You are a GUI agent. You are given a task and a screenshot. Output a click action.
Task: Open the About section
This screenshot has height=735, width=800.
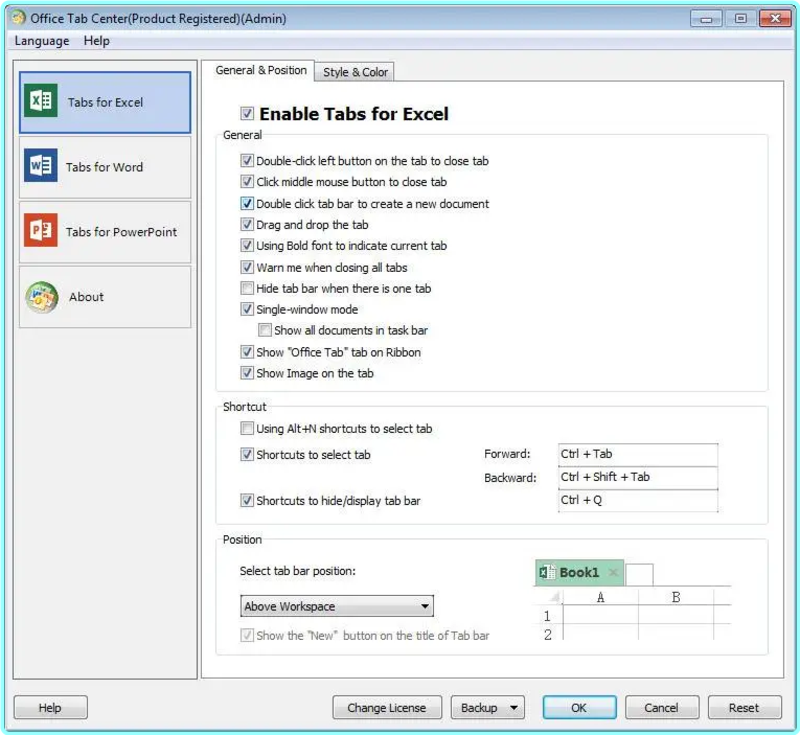tap(105, 297)
